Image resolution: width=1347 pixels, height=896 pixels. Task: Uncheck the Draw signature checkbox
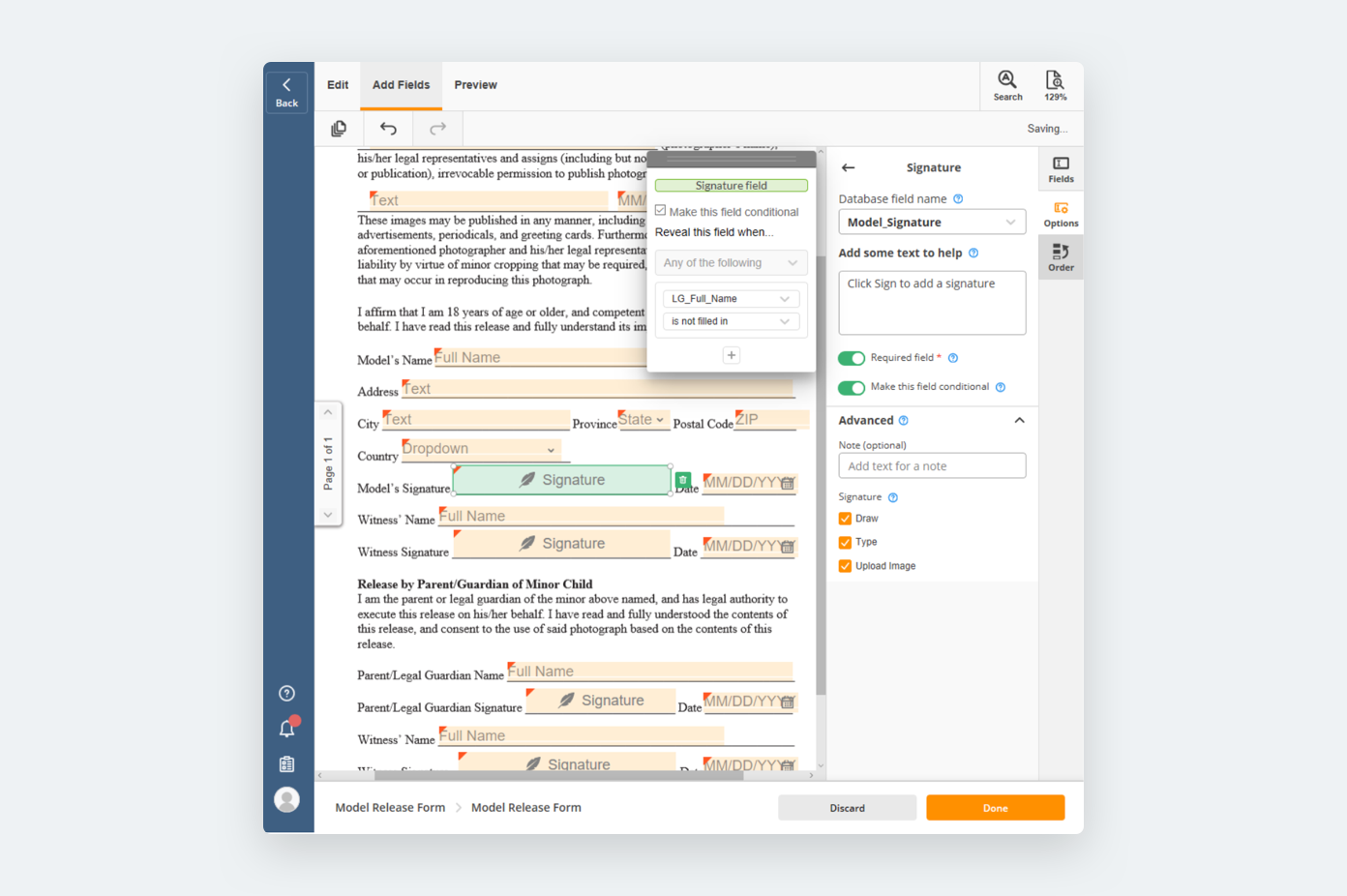[x=845, y=519]
